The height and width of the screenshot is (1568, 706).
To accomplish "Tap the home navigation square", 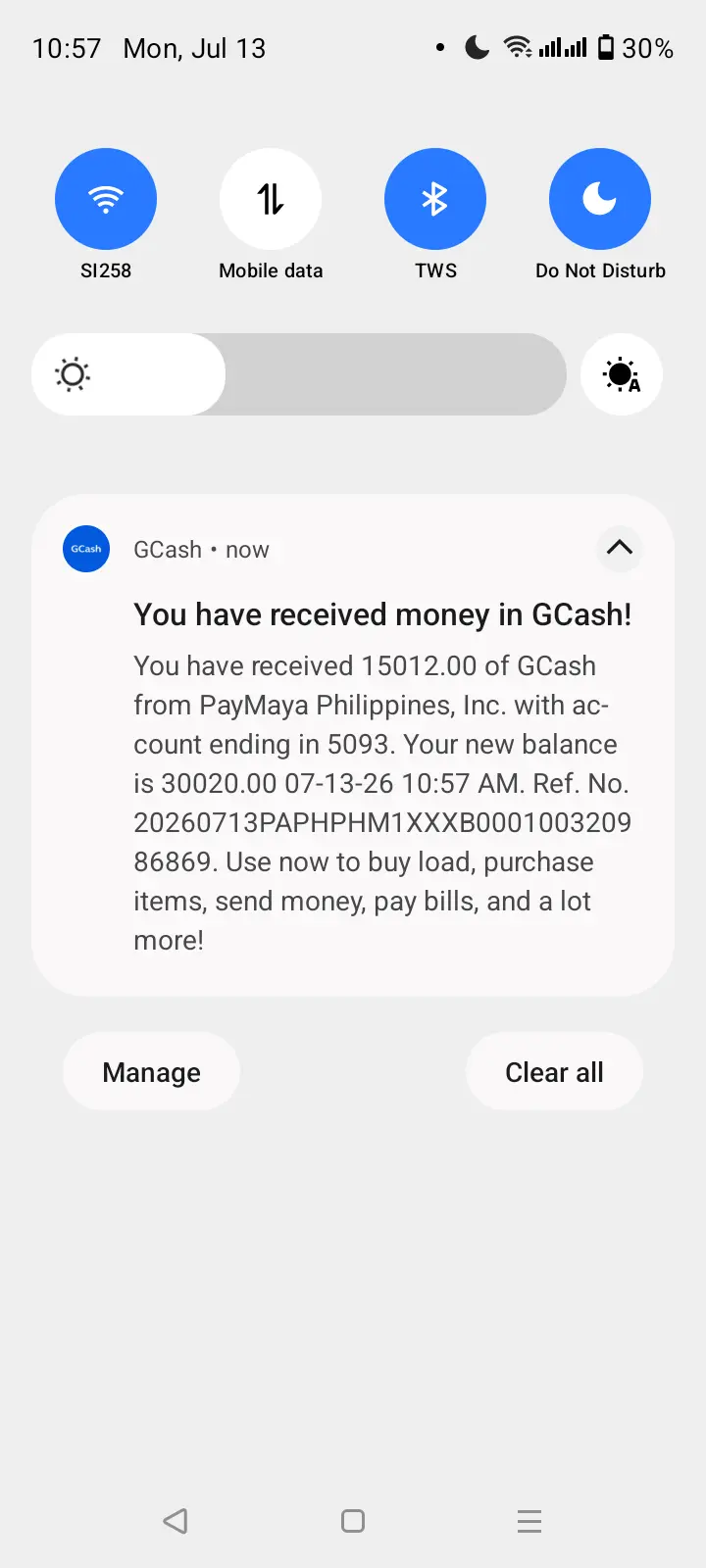I will pos(353,1521).
